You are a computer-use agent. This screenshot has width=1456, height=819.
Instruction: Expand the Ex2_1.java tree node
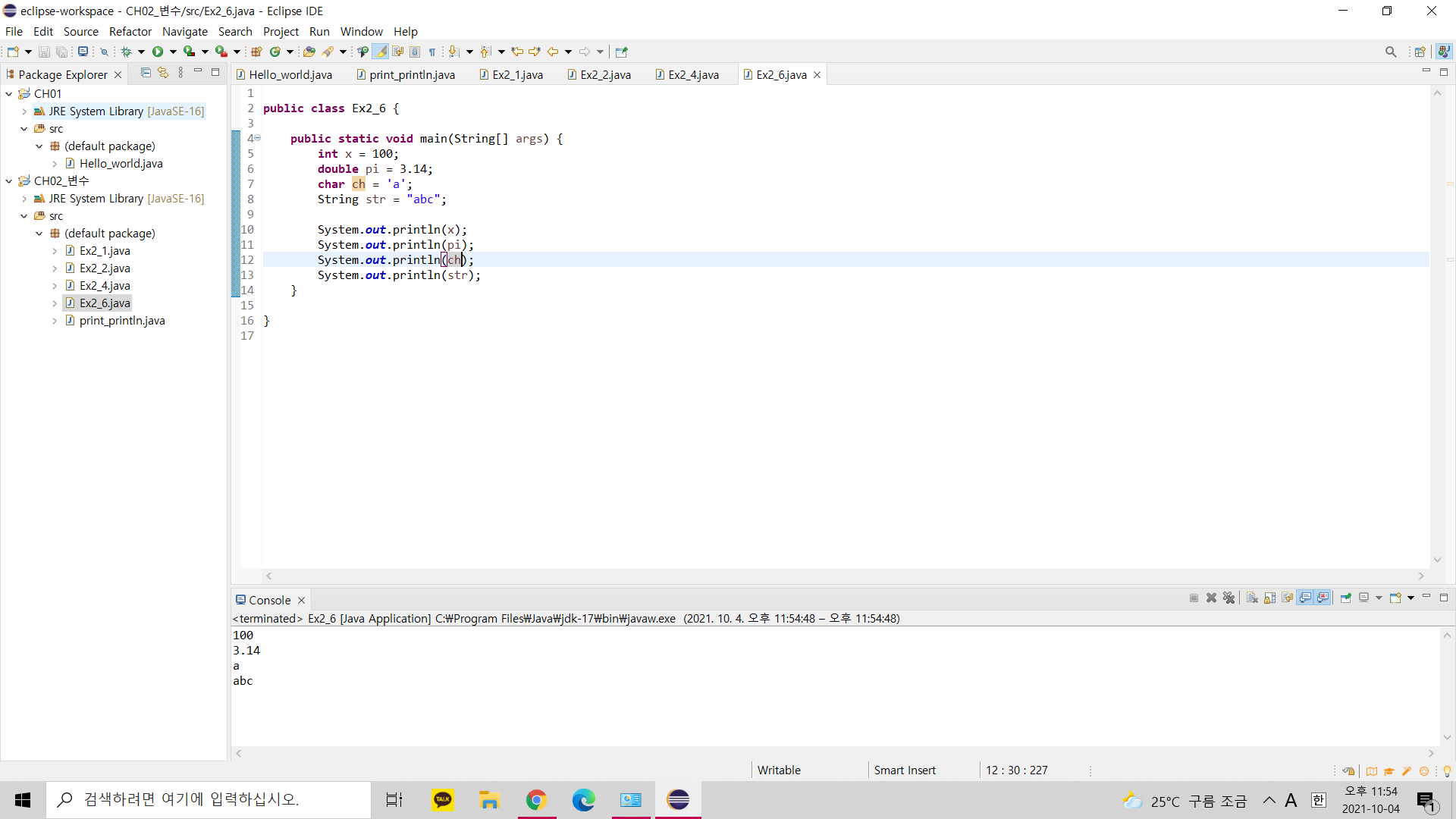[x=55, y=251]
